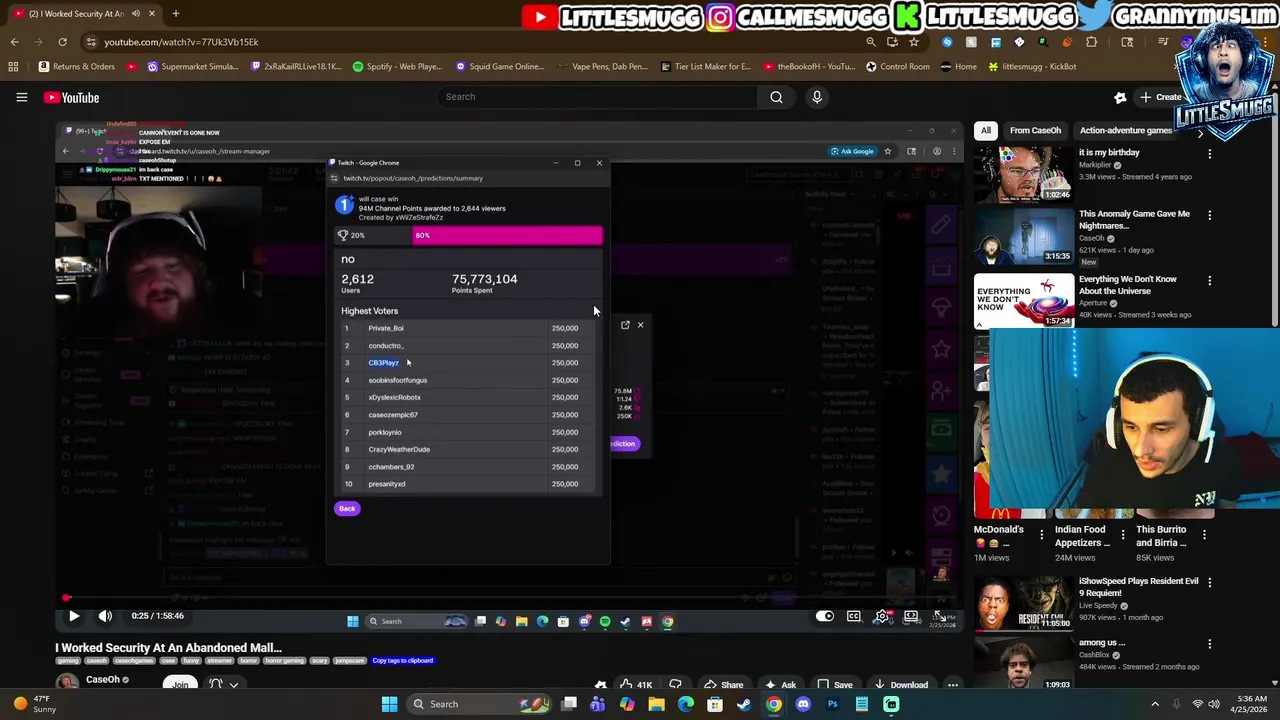Toggle closed captions CC button
This screenshot has width=1280, height=720.
(854, 616)
